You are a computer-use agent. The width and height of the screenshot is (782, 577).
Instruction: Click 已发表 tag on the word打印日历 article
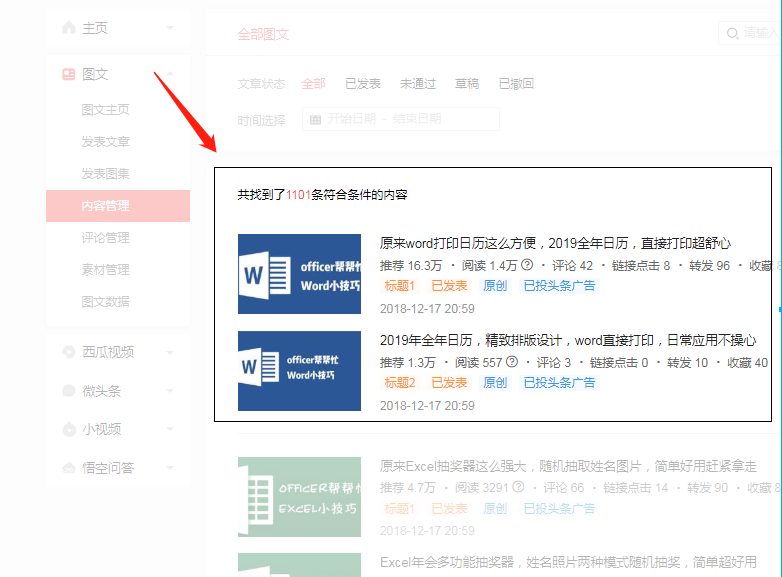click(x=449, y=286)
